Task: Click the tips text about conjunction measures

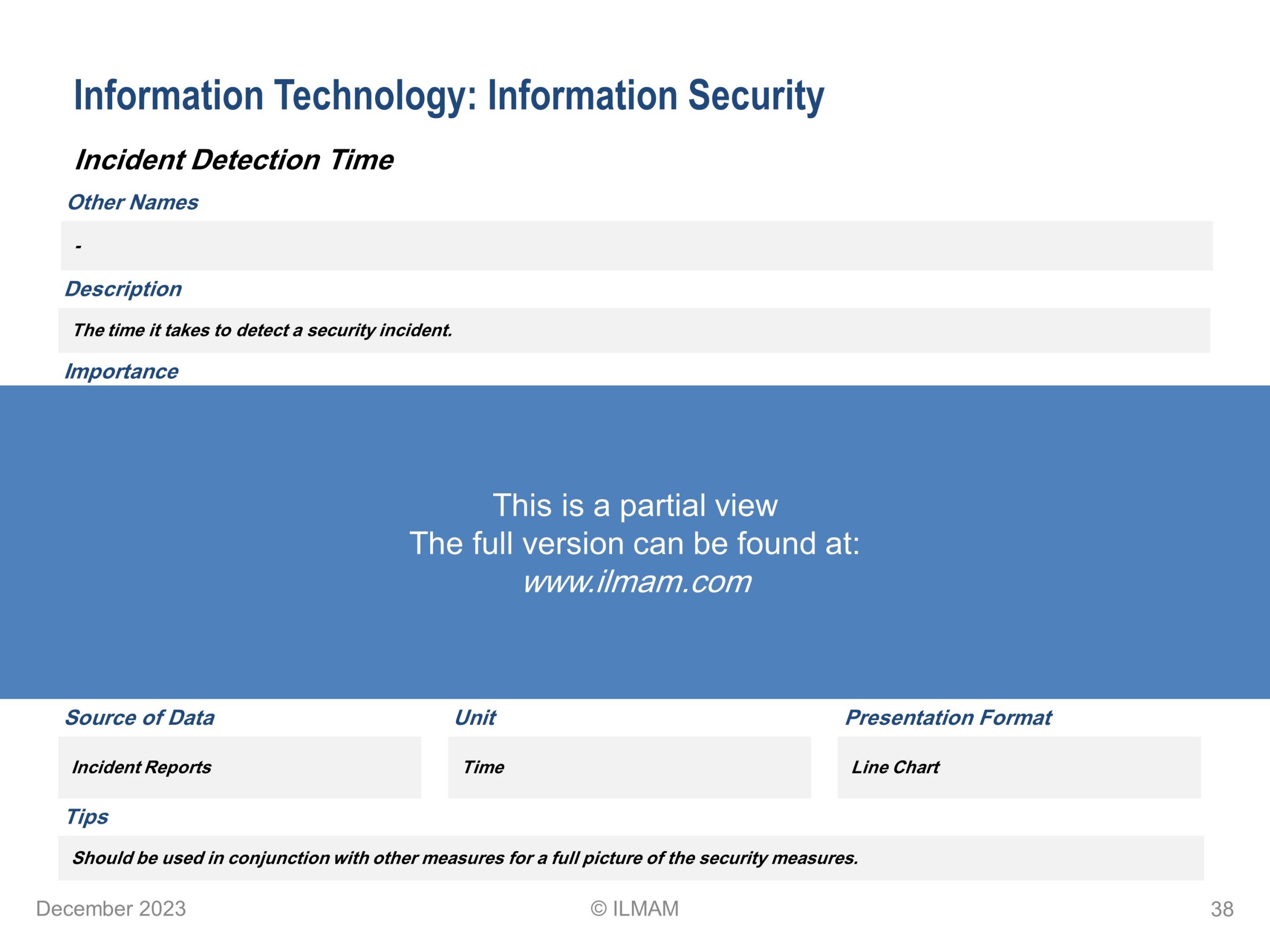Action: click(465, 858)
